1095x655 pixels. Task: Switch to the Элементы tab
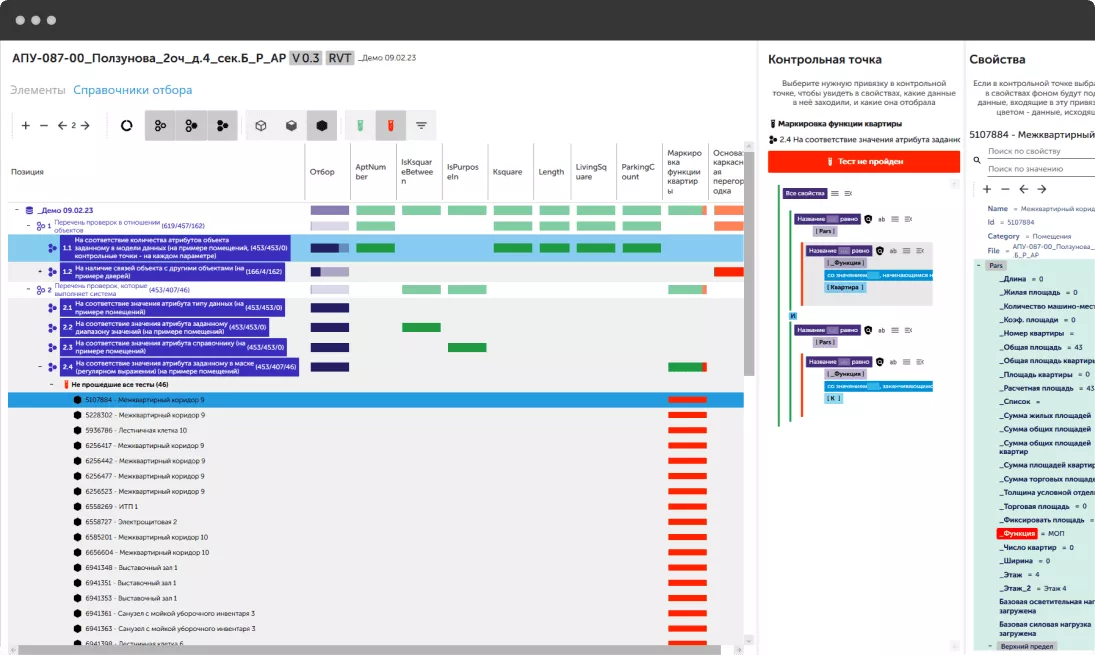coord(37,90)
